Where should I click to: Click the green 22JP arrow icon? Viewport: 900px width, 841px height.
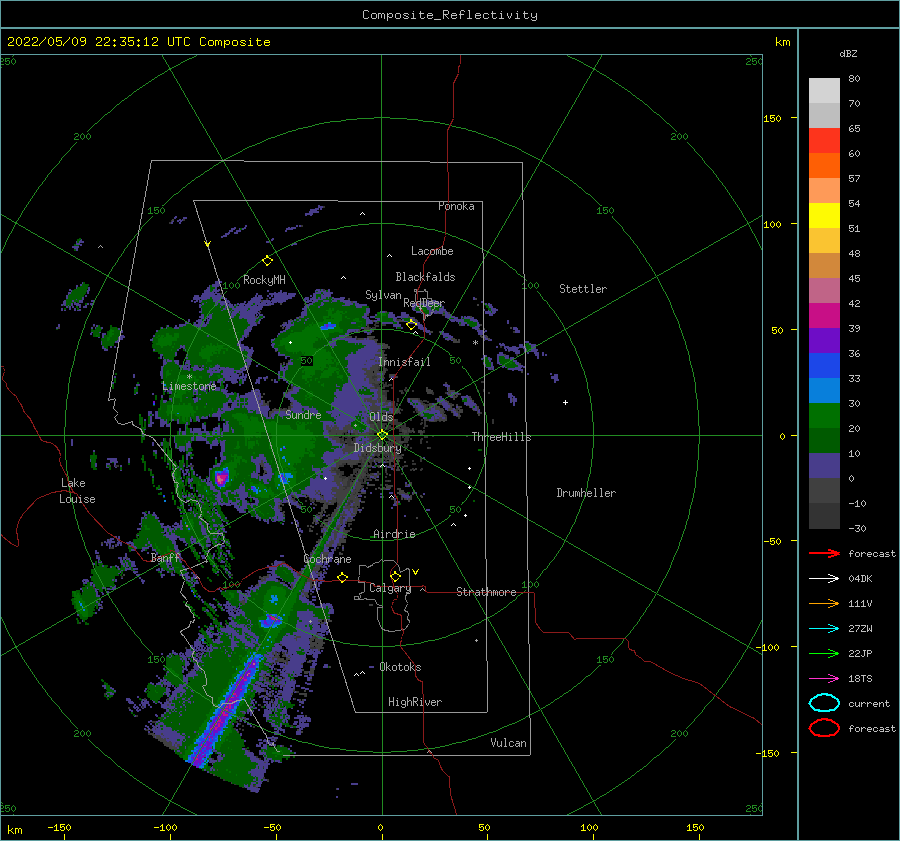coord(824,653)
